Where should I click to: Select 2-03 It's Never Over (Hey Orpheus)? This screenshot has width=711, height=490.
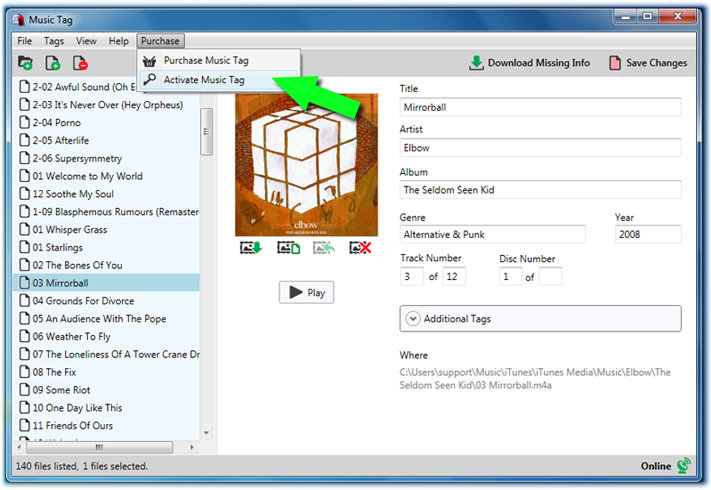pyautogui.click(x=107, y=105)
